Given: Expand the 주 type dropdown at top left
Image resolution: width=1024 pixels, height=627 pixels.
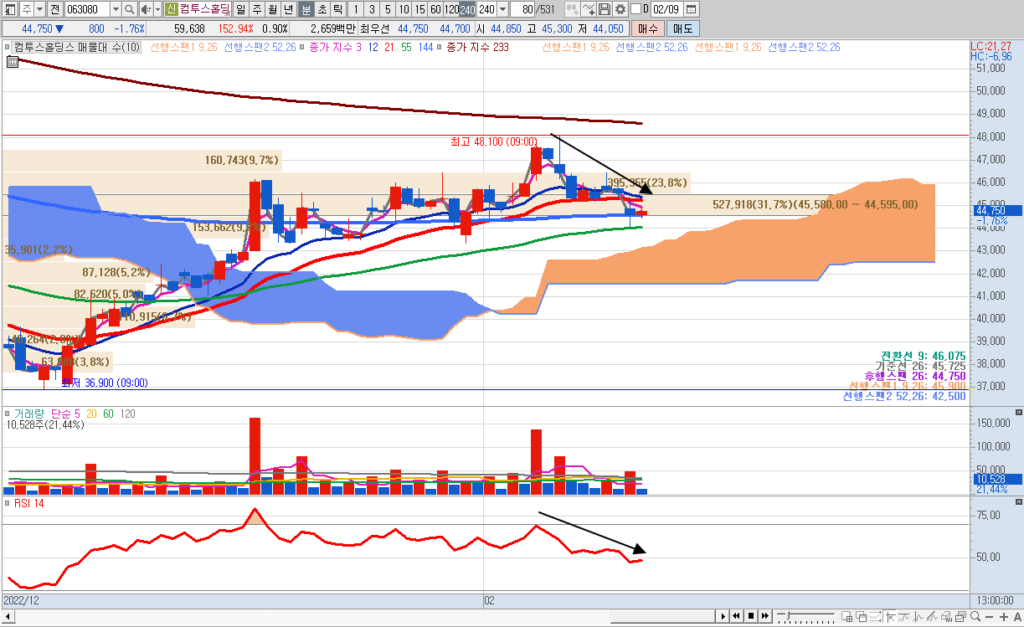Looking at the screenshot, I should 39,9.
